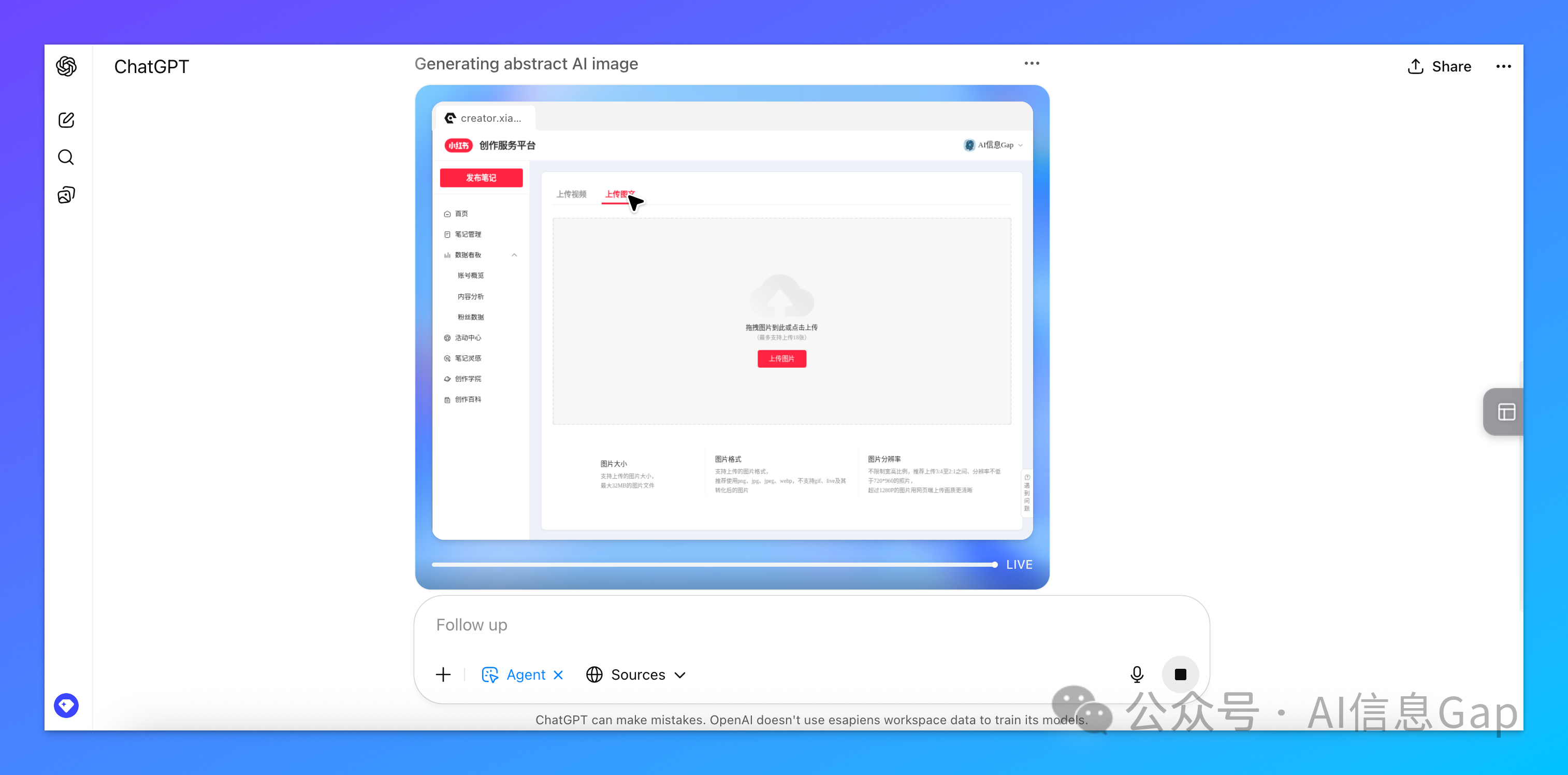Activate voice dictation microphone icon
1568x775 pixels.
click(x=1137, y=674)
